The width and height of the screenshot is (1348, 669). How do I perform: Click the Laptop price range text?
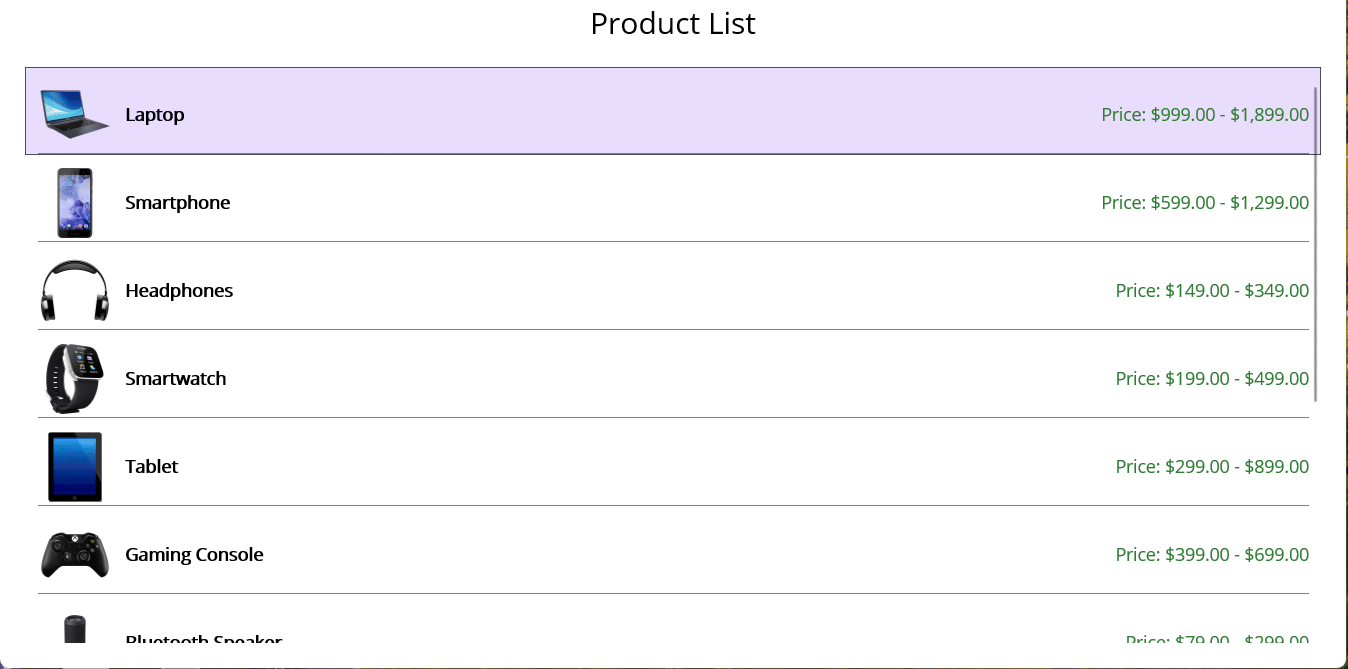pyautogui.click(x=1205, y=114)
